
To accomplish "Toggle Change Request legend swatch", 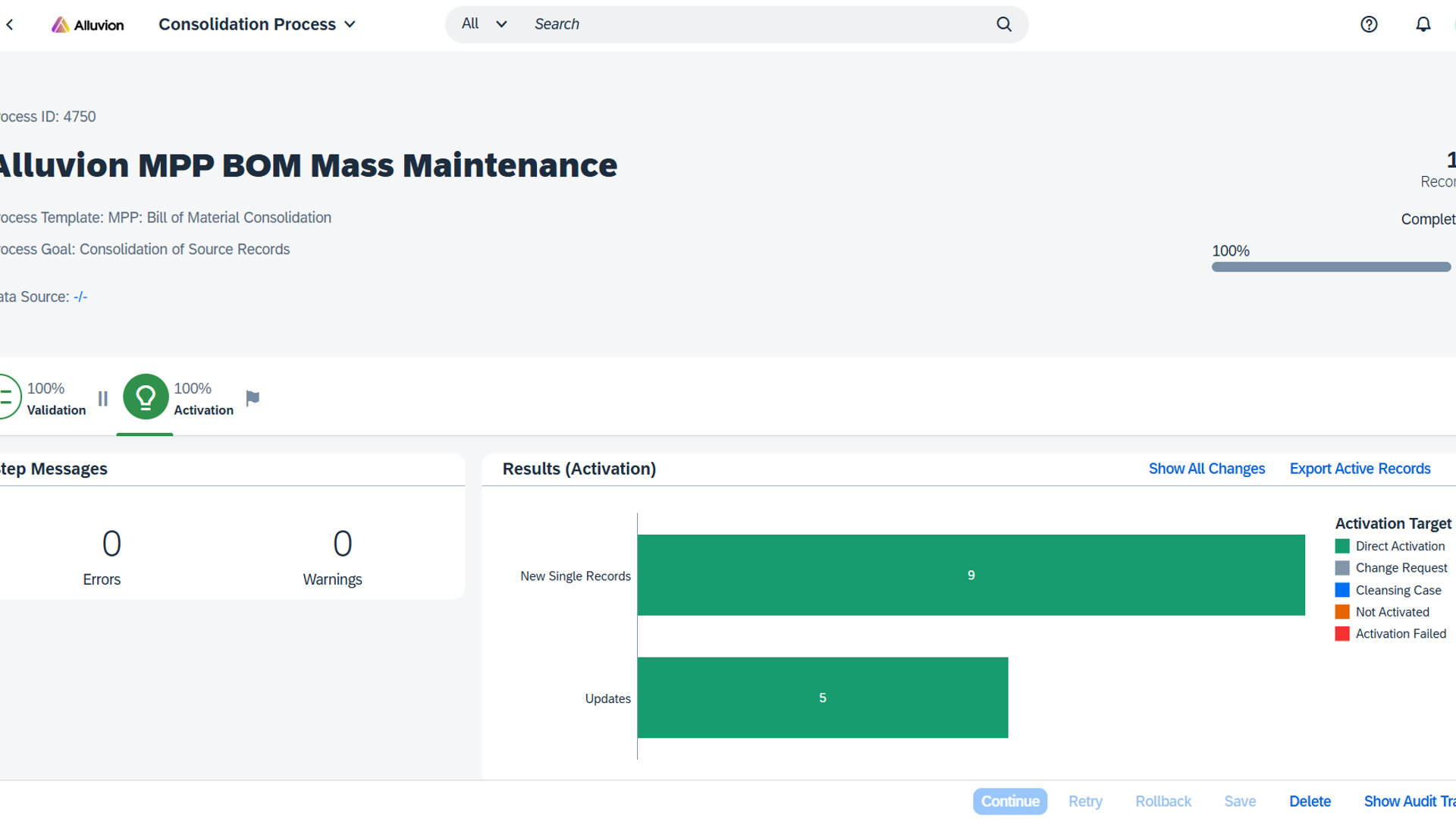I will click(x=1342, y=568).
